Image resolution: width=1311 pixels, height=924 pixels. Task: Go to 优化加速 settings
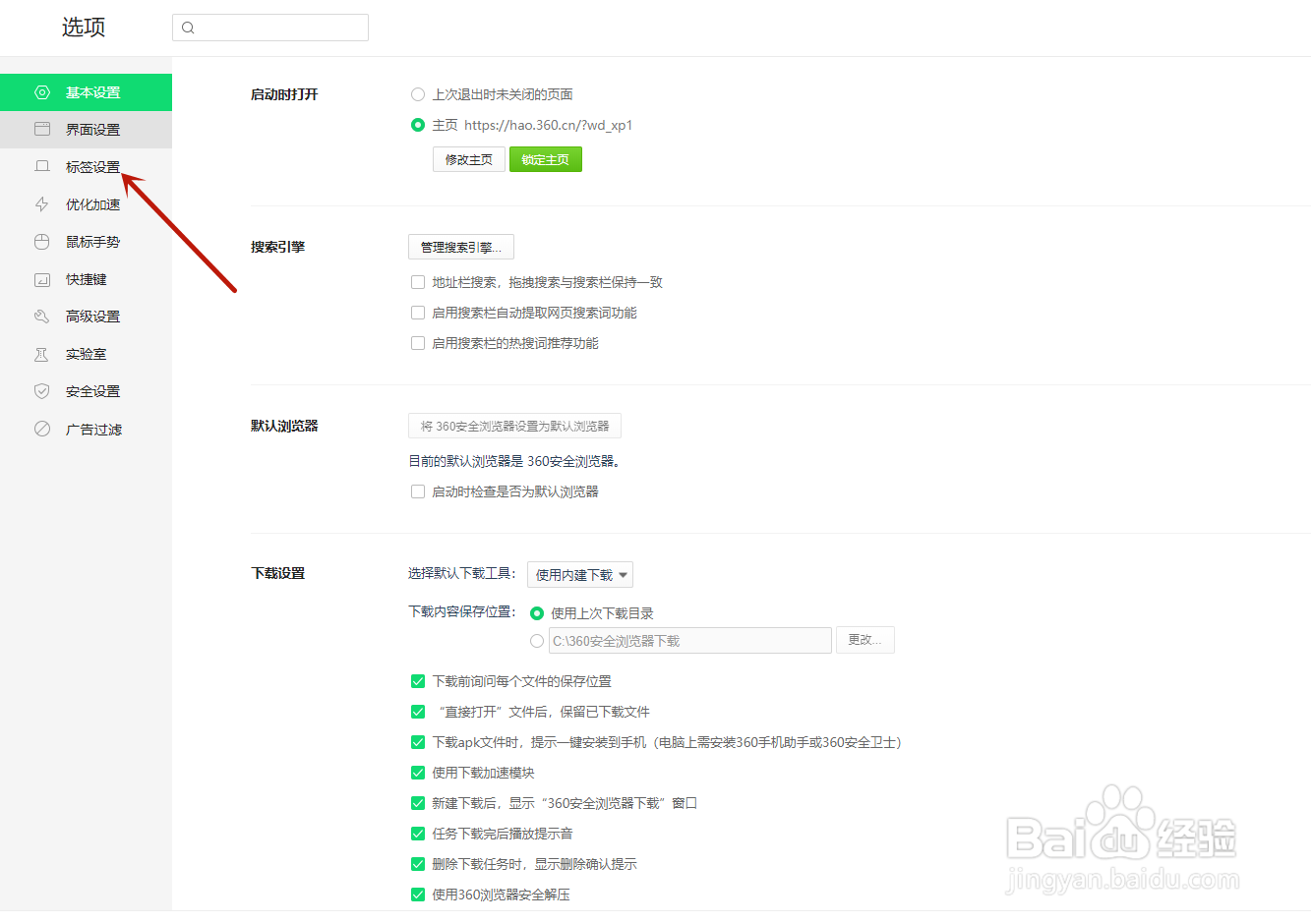coord(86,204)
